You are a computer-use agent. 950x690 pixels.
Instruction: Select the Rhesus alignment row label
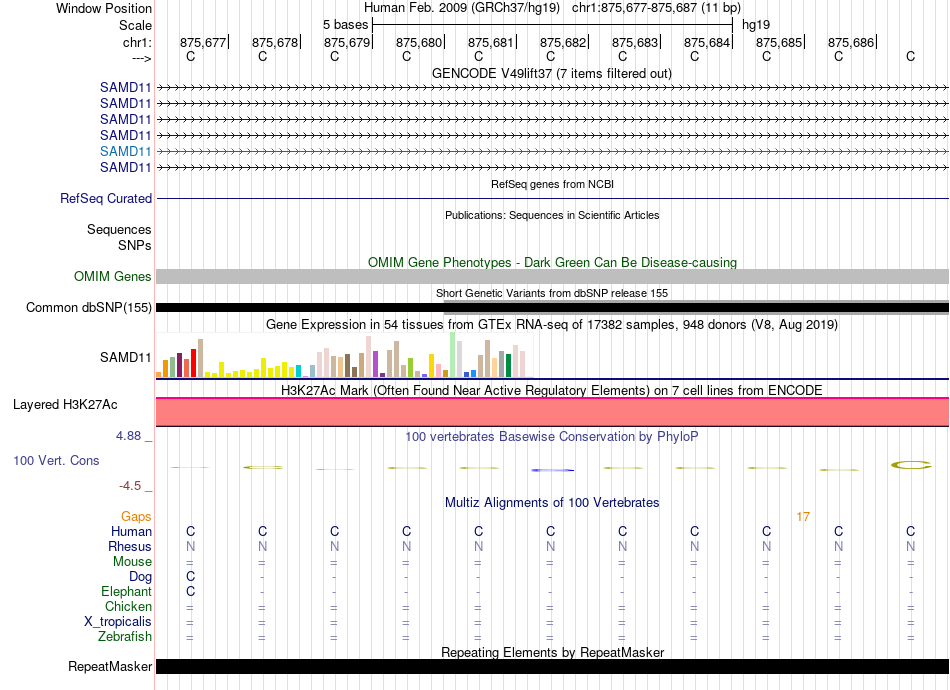(130, 546)
